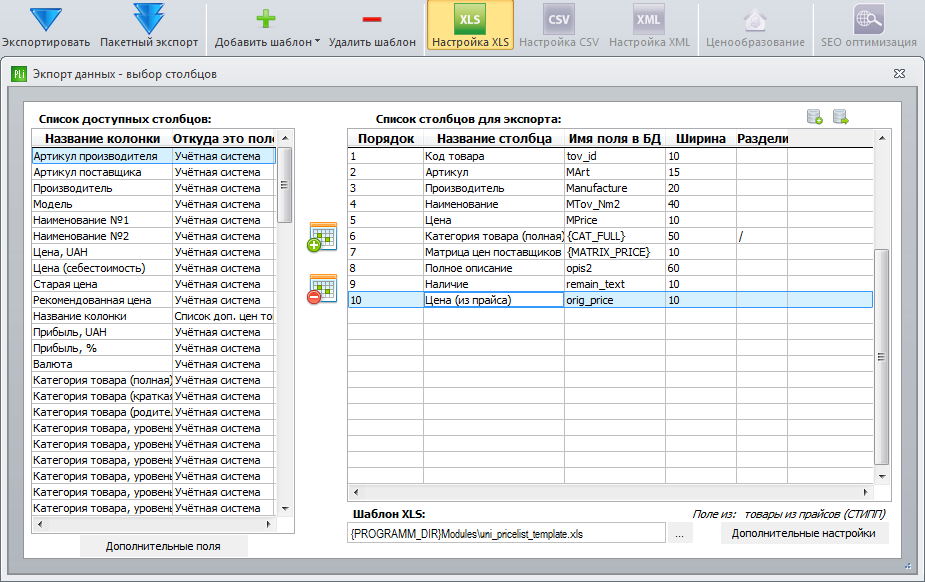Launch Пакетный экспорт from the toolbar

tap(149, 19)
